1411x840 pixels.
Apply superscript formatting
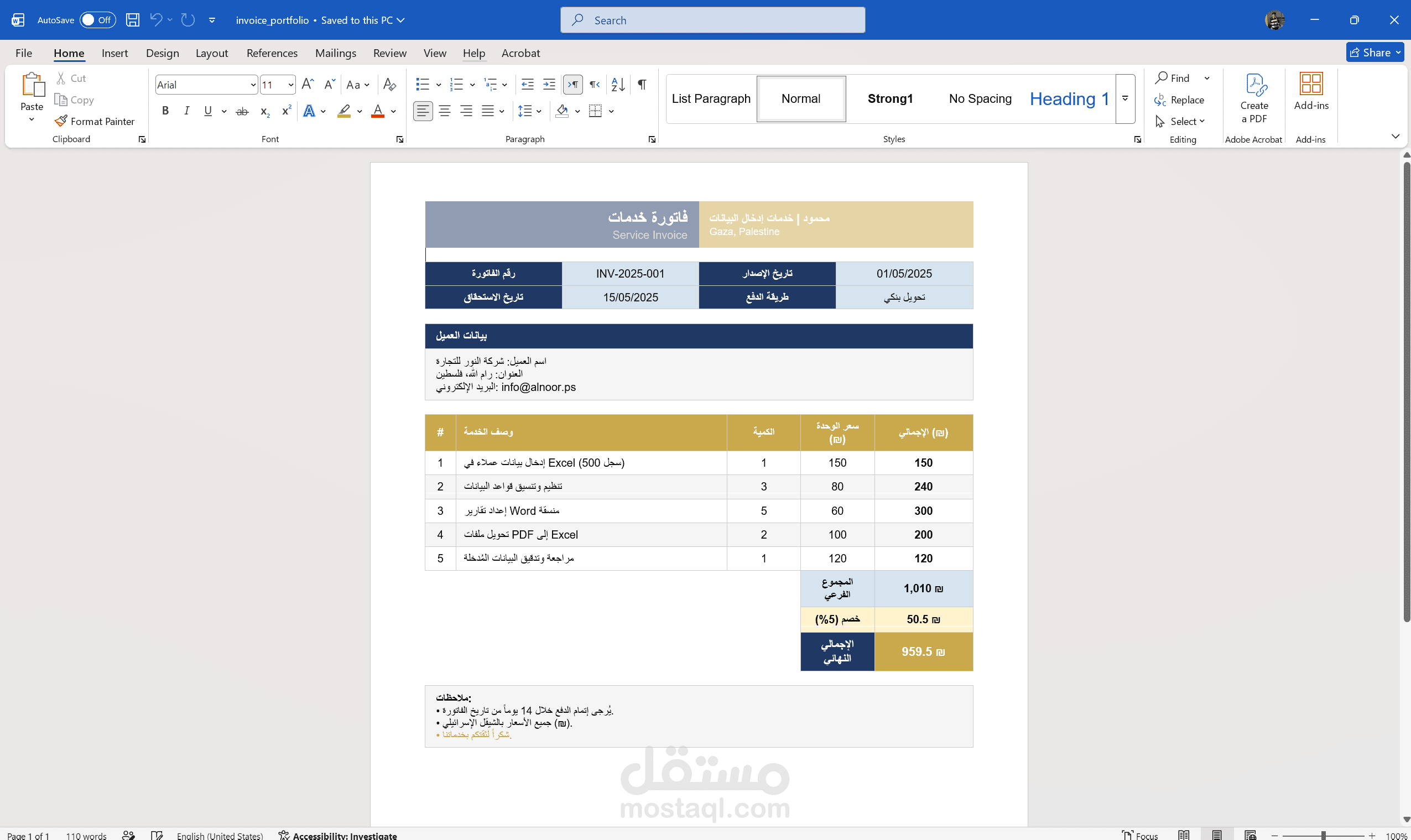287,111
